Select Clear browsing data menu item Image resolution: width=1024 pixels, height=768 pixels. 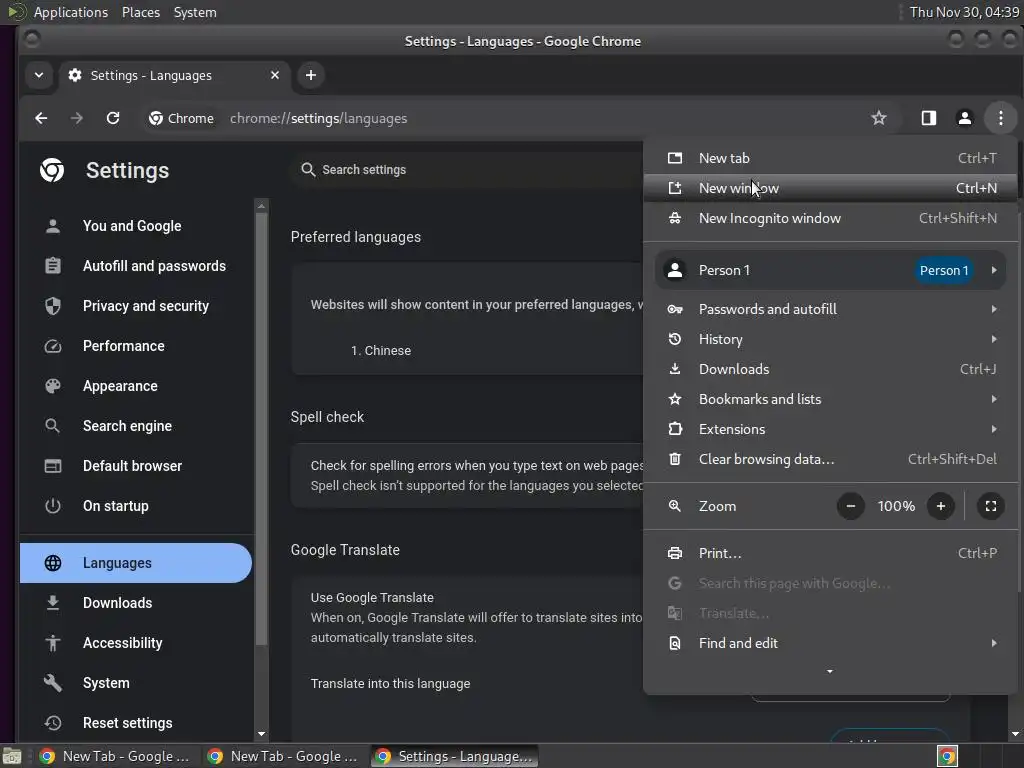(x=830, y=459)
